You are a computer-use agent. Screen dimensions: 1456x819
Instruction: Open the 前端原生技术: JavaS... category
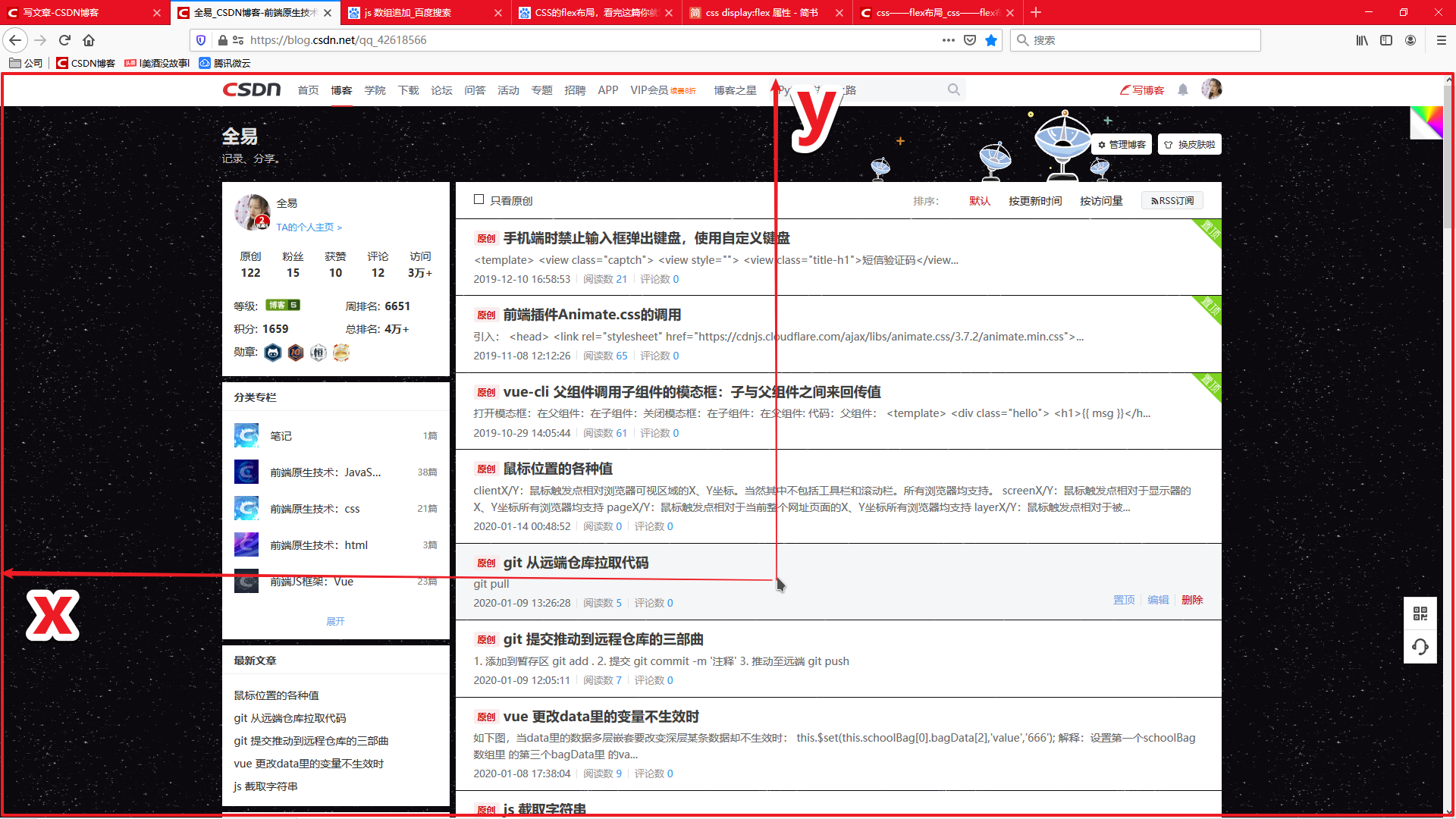[325, 472]
